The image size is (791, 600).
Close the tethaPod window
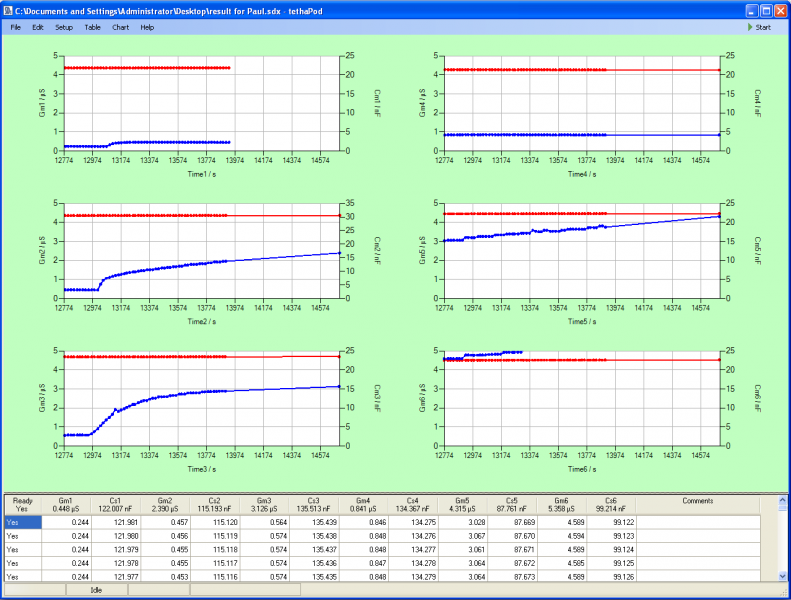780,9
